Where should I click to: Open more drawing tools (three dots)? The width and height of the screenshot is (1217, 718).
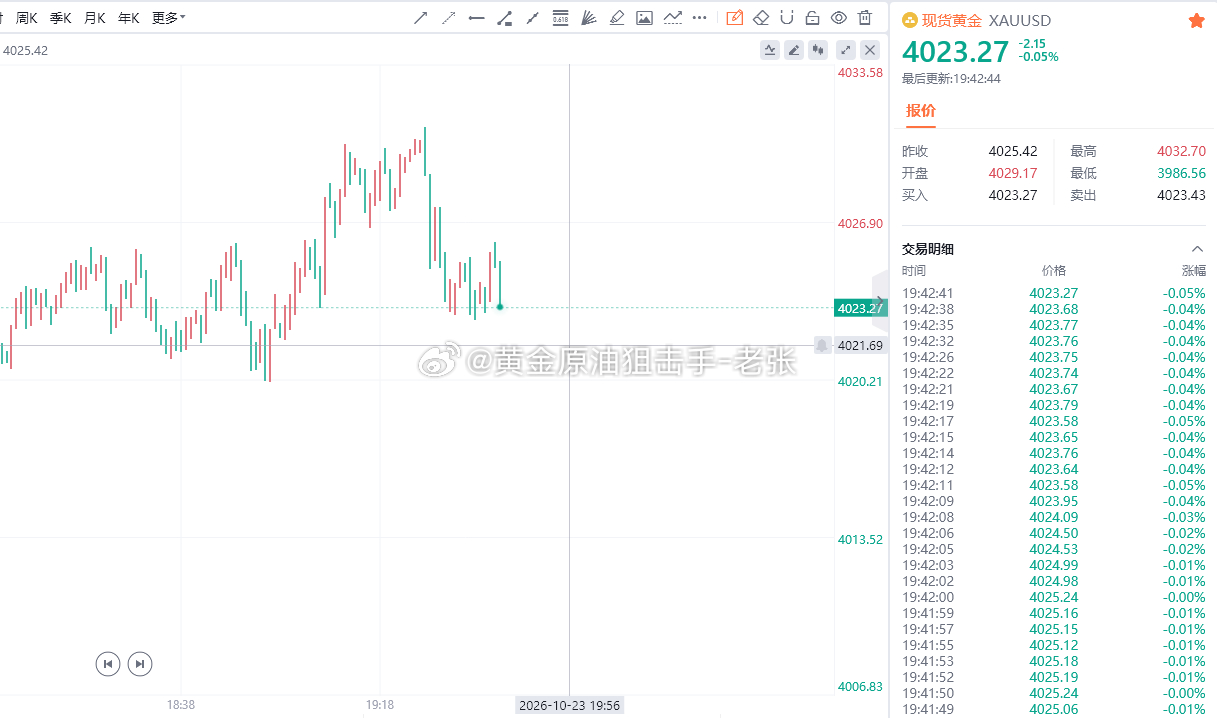click(700, 17)
